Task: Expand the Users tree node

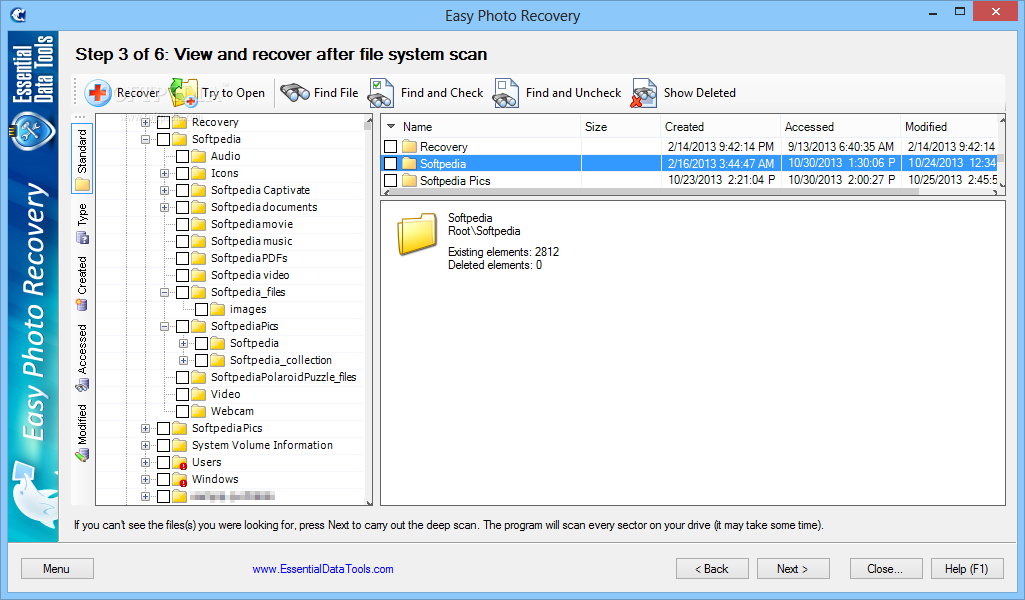Action: coord(146,462)
